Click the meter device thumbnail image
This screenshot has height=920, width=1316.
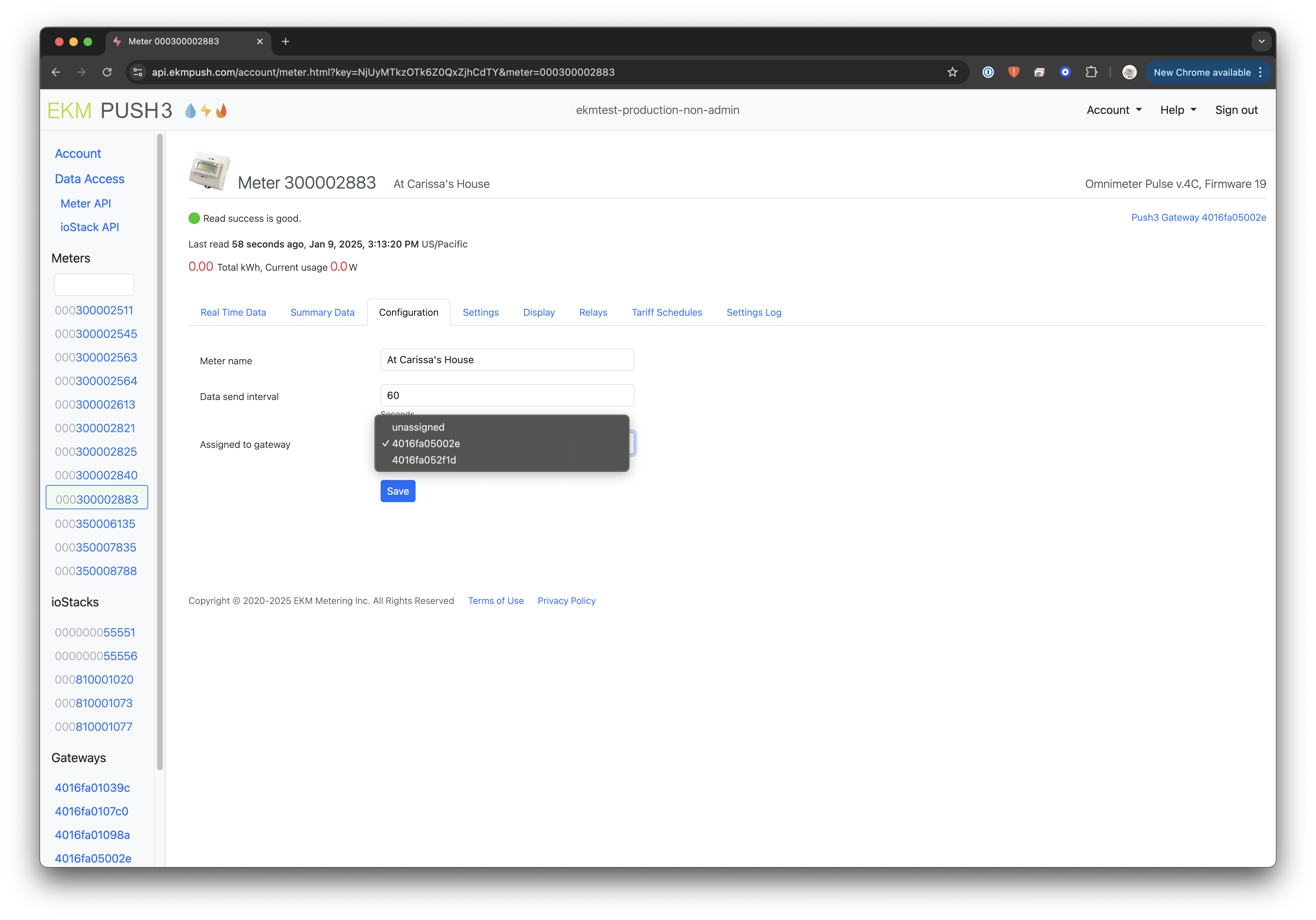pos(209,170)
